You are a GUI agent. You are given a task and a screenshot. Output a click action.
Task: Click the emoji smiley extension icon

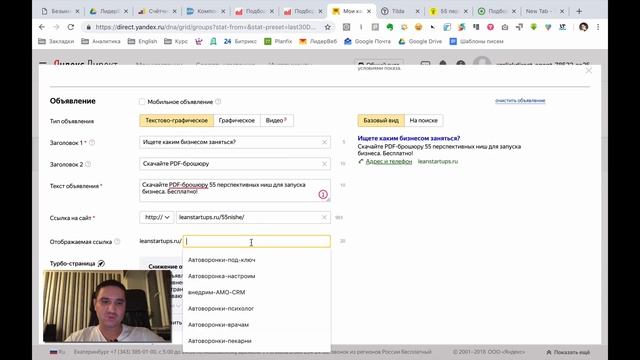point(418,27)
